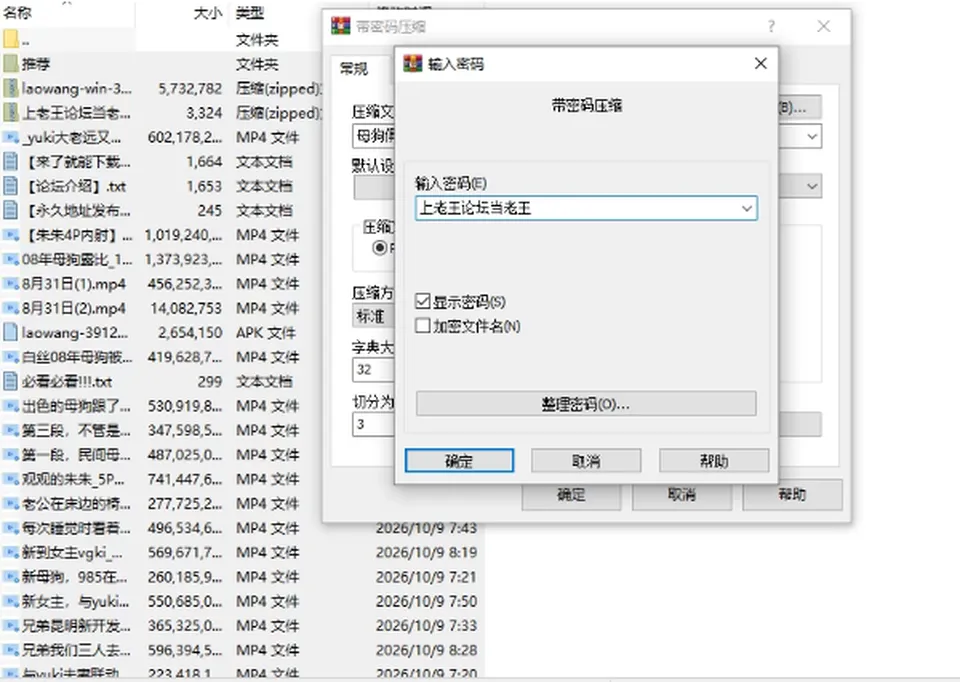Expand the password history dropdown arrow
The image size is (960, 682).
[746, 208]
